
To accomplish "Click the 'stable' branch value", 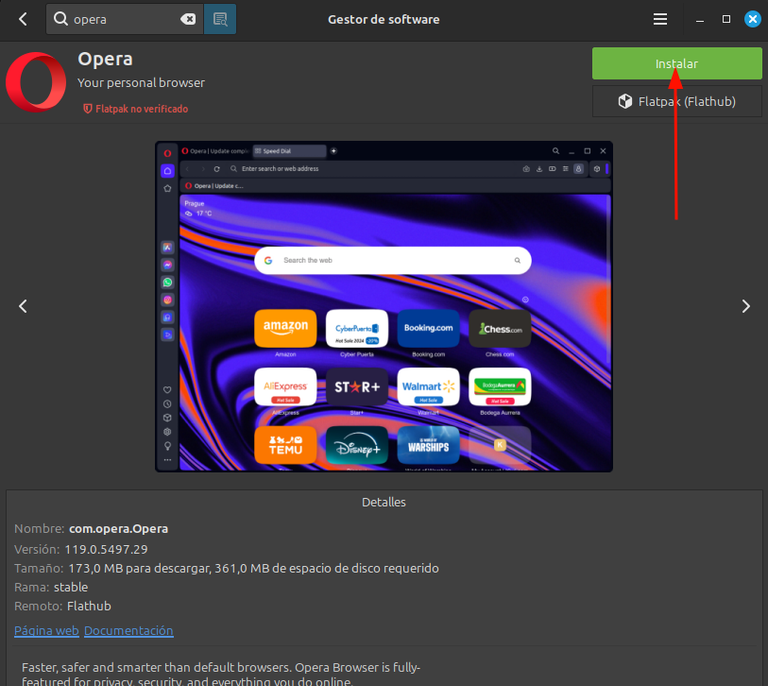I will pos(71,587).
